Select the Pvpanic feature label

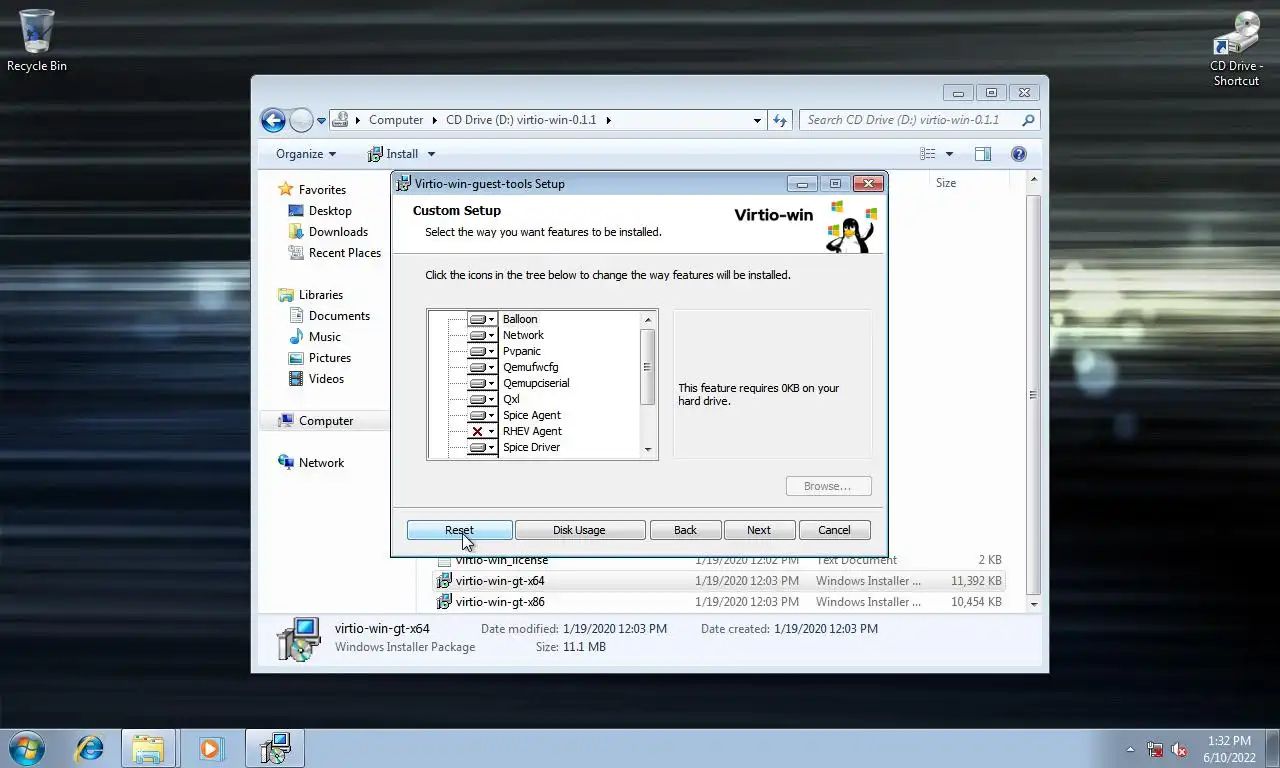coord(521,351)
